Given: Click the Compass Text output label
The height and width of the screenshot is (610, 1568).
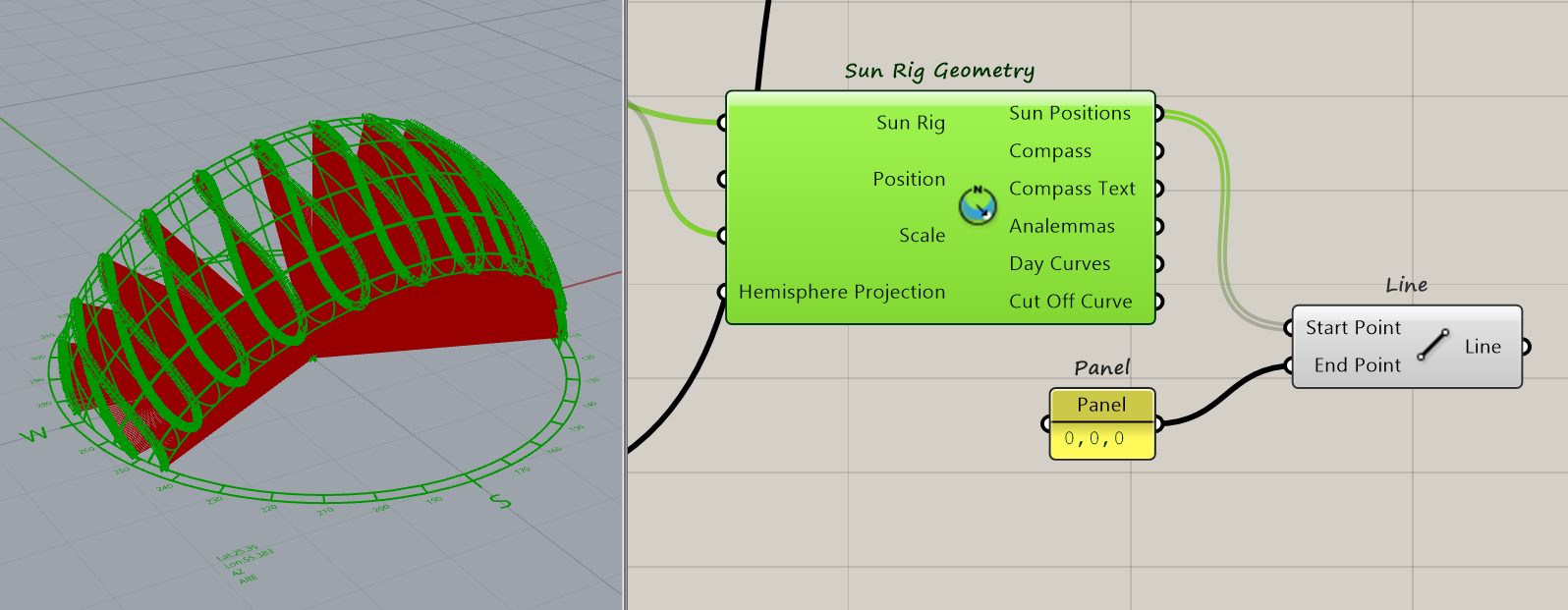Looking at the screenshot, I should (1072, 189).
